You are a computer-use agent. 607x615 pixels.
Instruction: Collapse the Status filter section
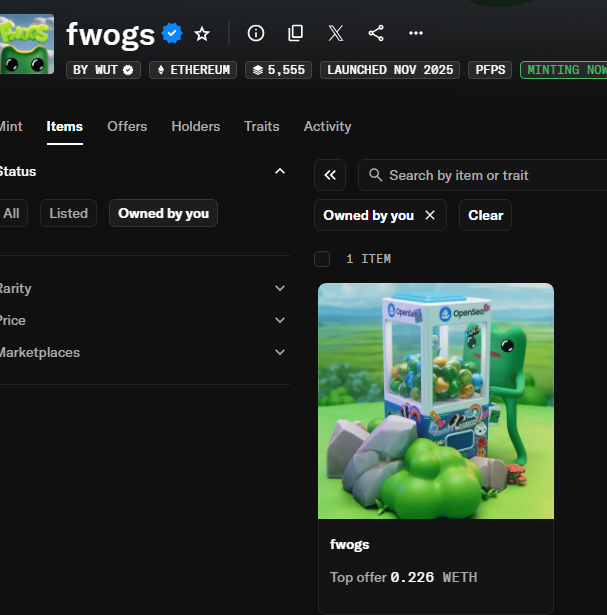tap(280, 171)
